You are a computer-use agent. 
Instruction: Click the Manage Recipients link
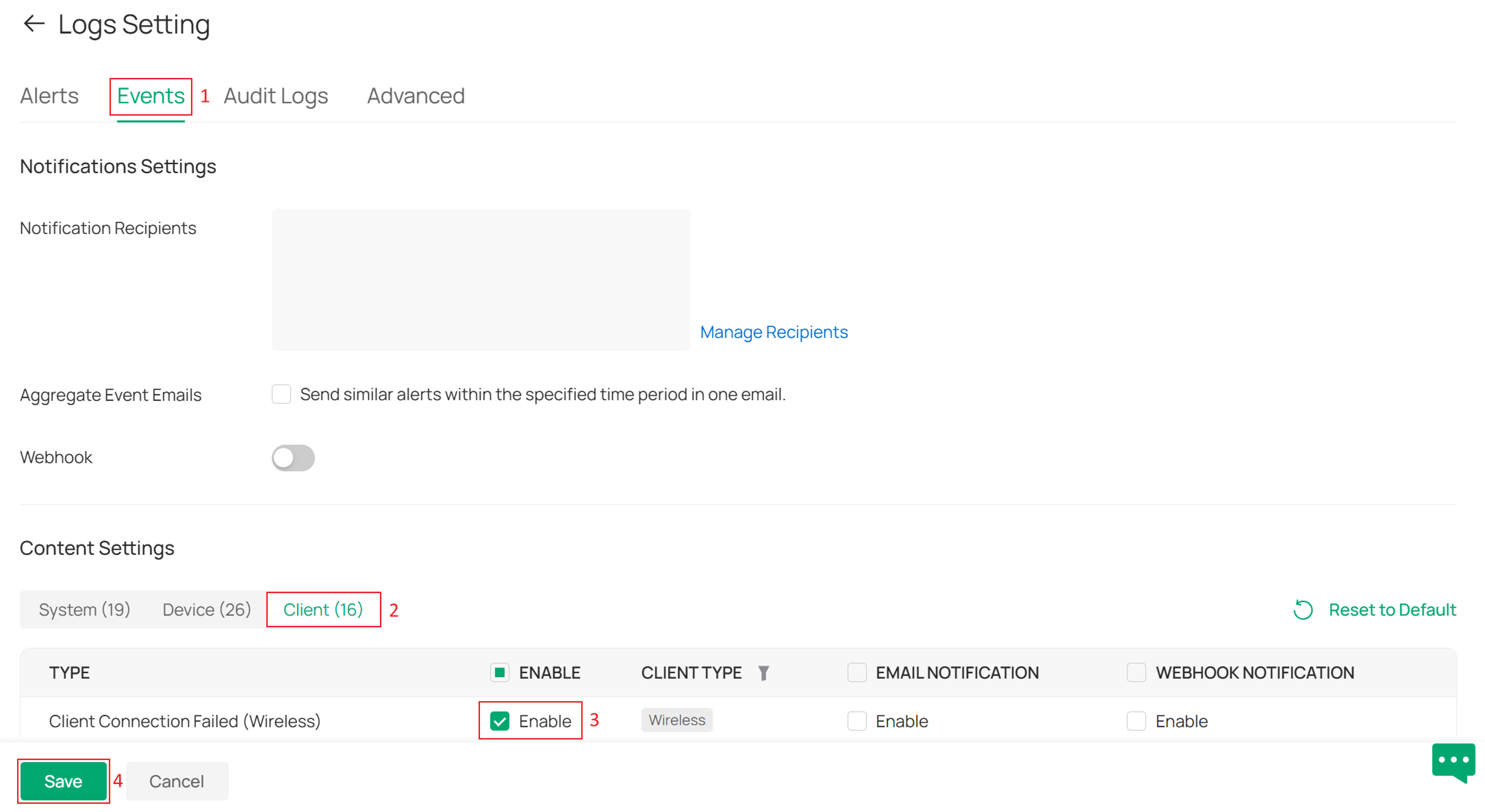tap(774, 332)
